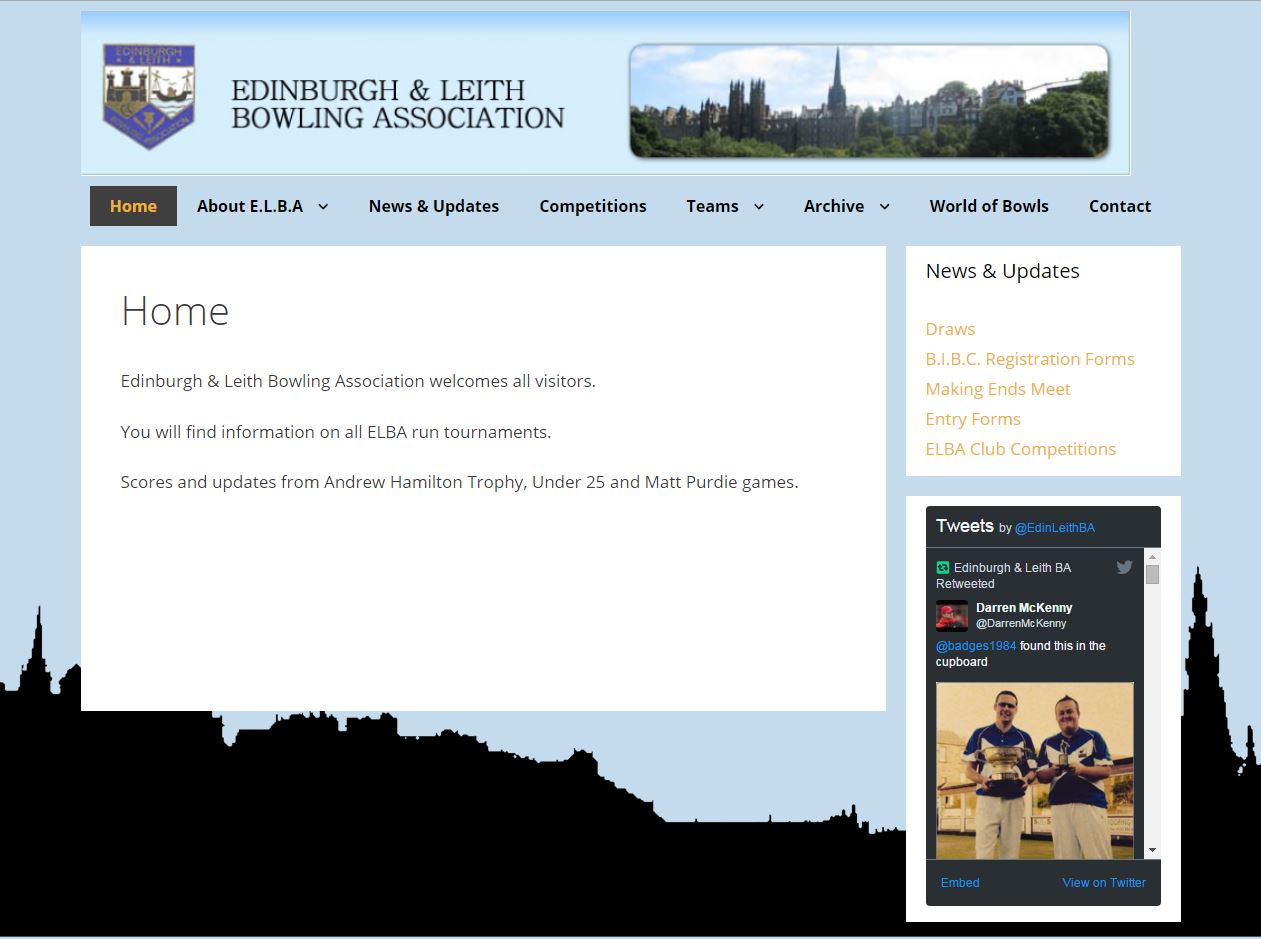Click the tweet feed scroll up arrow
The width and height of the screenshot is (1261, 939).
pos(1152,557)
